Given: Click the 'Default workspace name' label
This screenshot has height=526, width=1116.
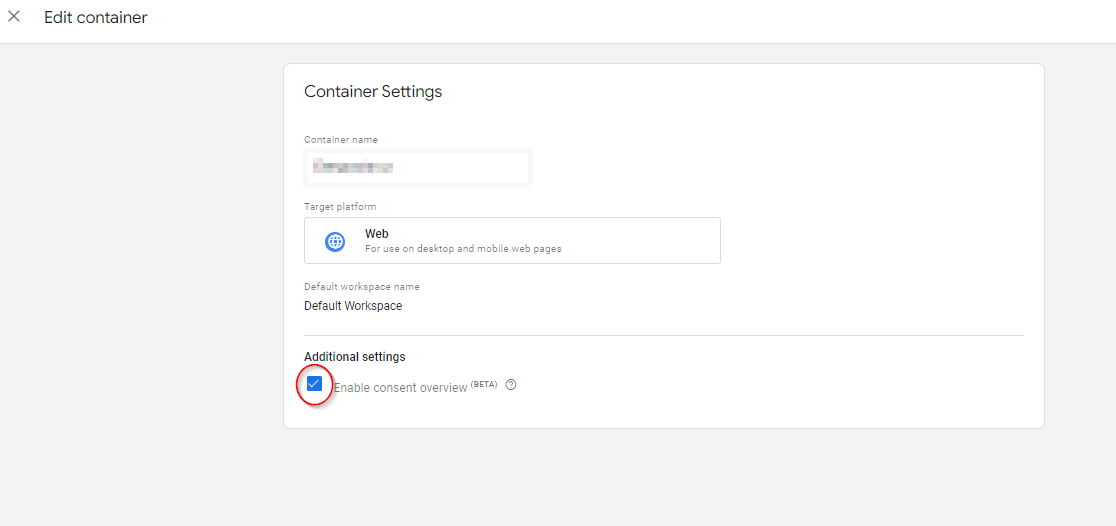Looking at the screenshot, I should tap(362, 287).
